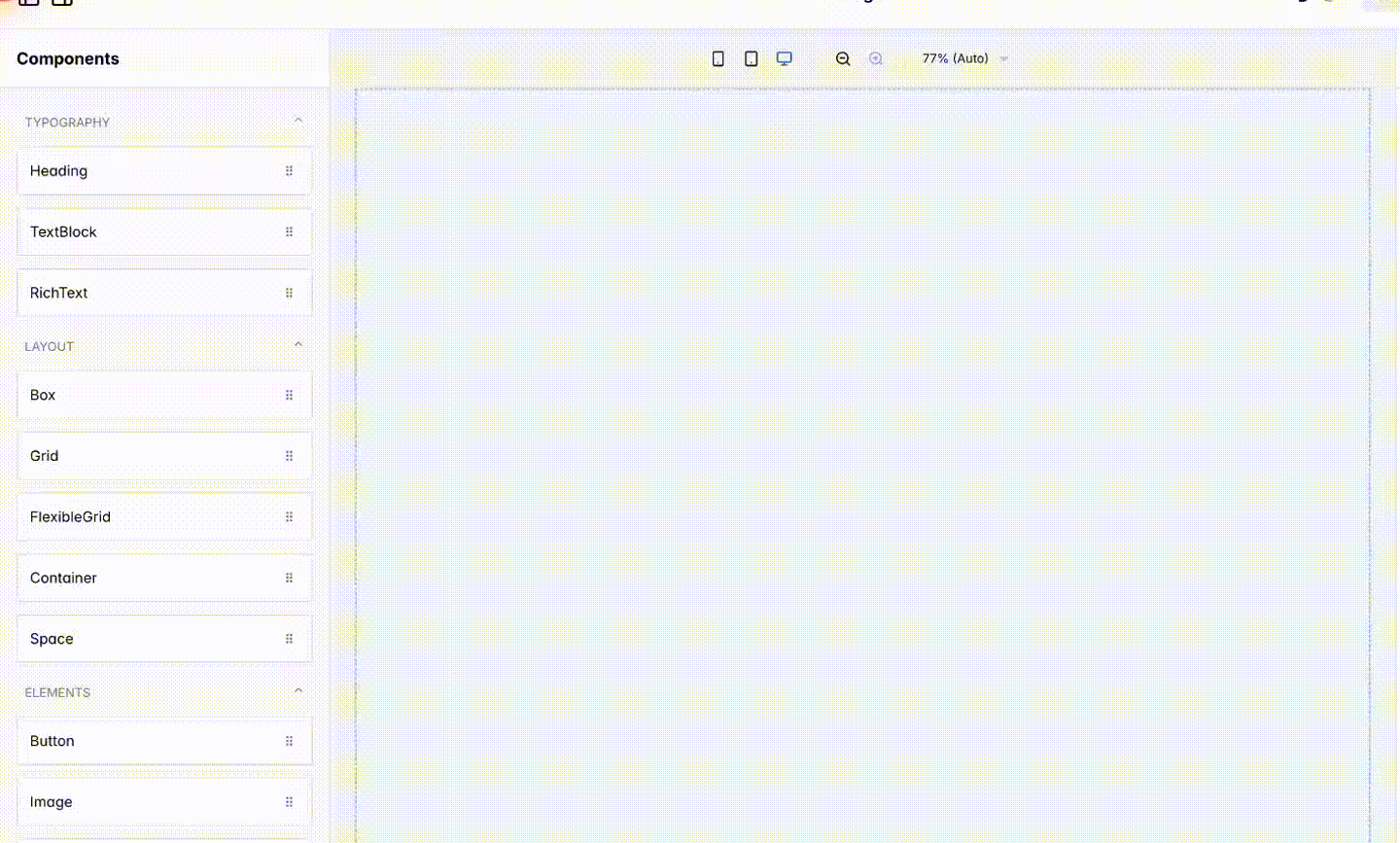Select the RichText component
Viewport: 1400px width, 843px height.
click(146, 293)
